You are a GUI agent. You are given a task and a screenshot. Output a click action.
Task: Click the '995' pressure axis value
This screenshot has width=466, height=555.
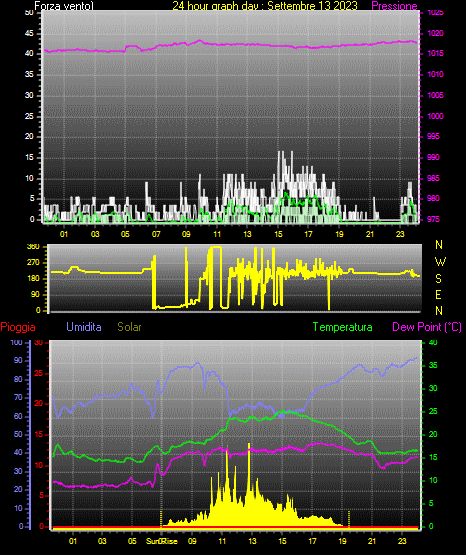(433, 136)
